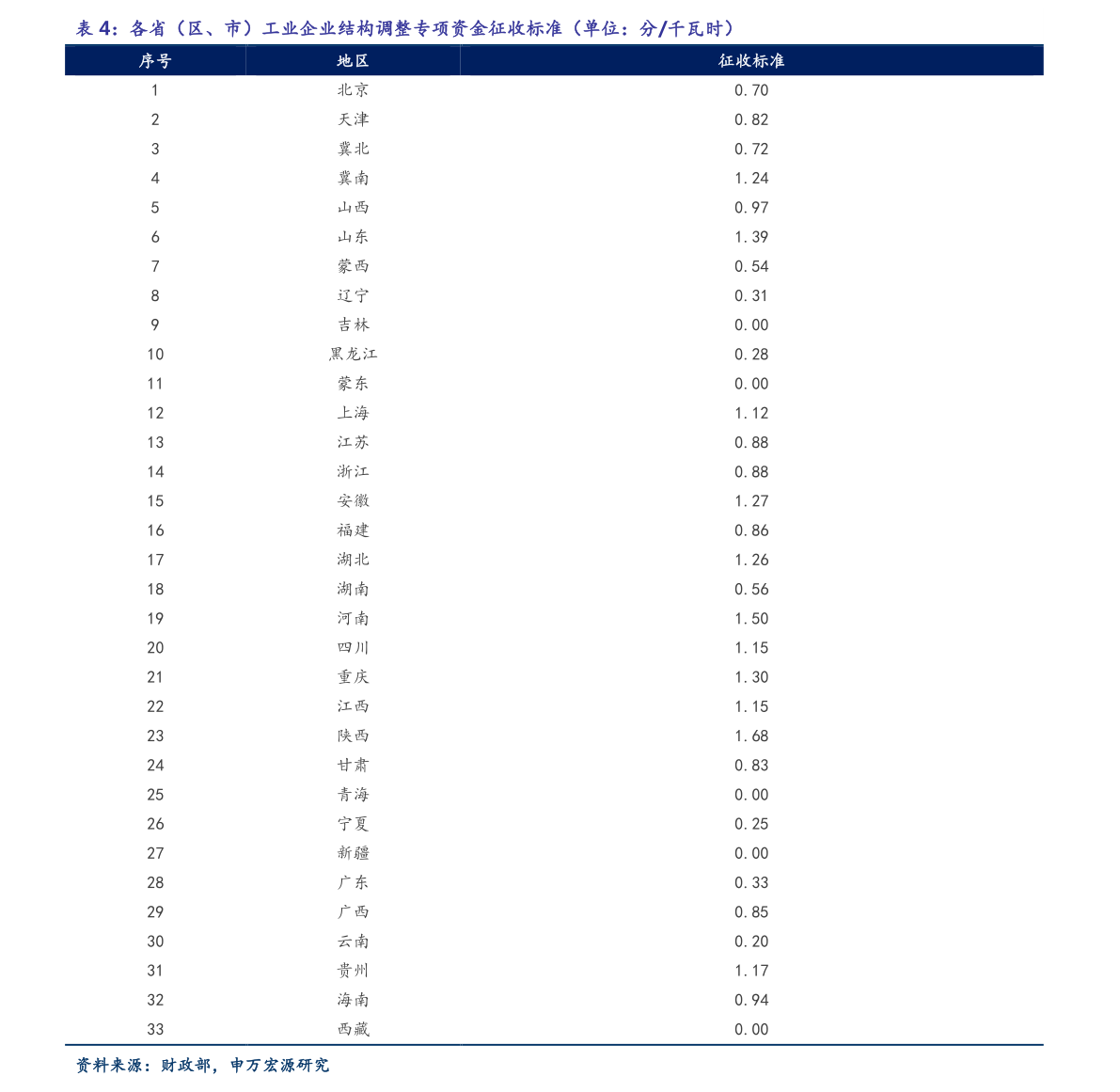Screen dimensions: 1120x1092
Task: Click the region cell 海南
Action: tap(353, 1000)
